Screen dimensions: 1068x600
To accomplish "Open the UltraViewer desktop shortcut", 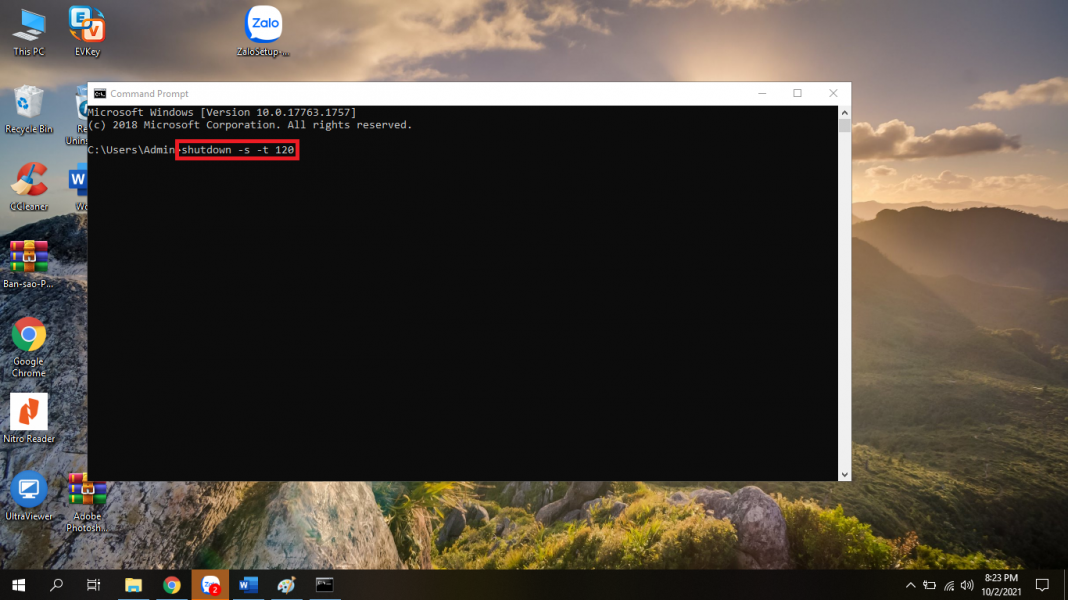I will [28, 491].
